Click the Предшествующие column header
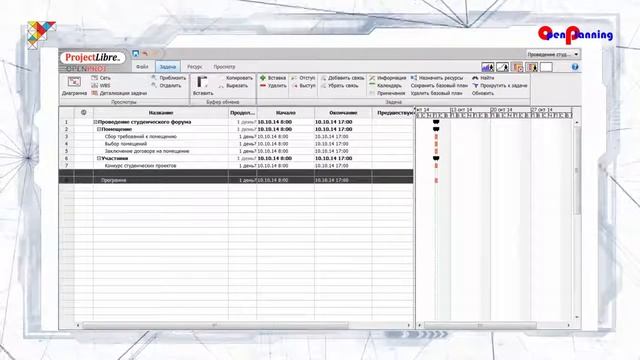The height and width of the screenshot is (360, 640). tap(393, 113)
